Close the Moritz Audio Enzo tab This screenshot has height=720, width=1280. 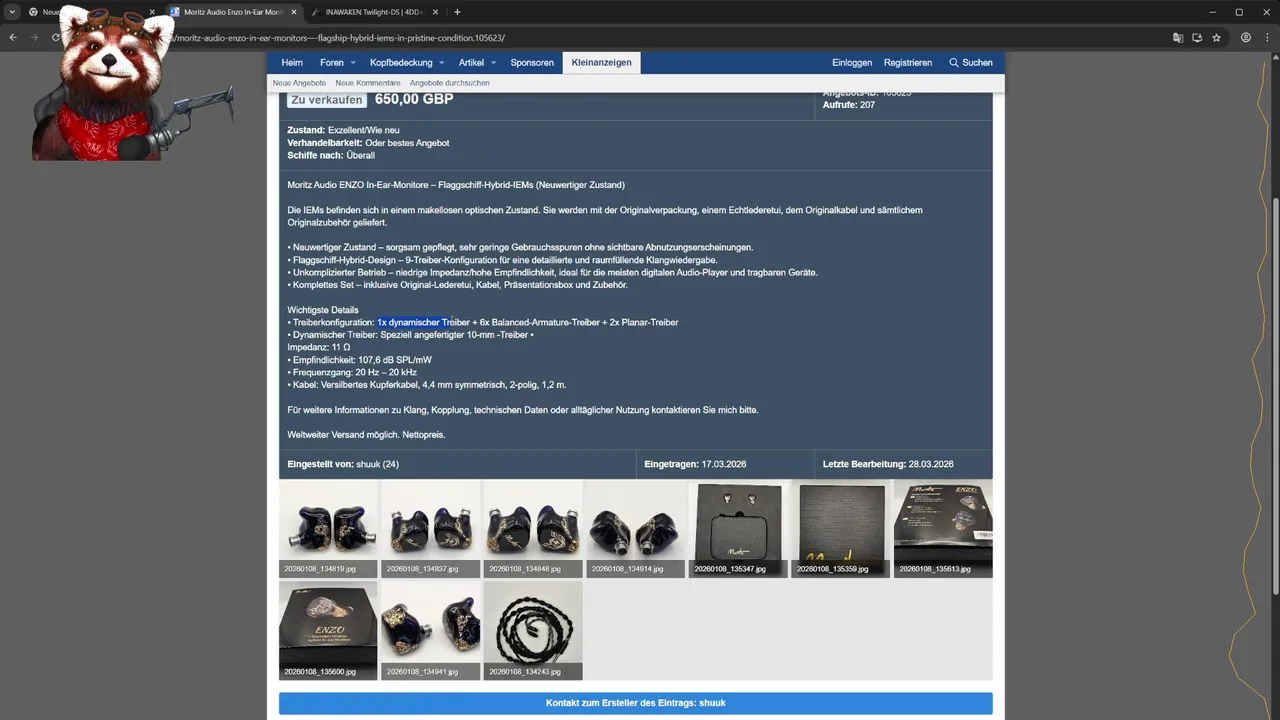(x=293, y=12)
